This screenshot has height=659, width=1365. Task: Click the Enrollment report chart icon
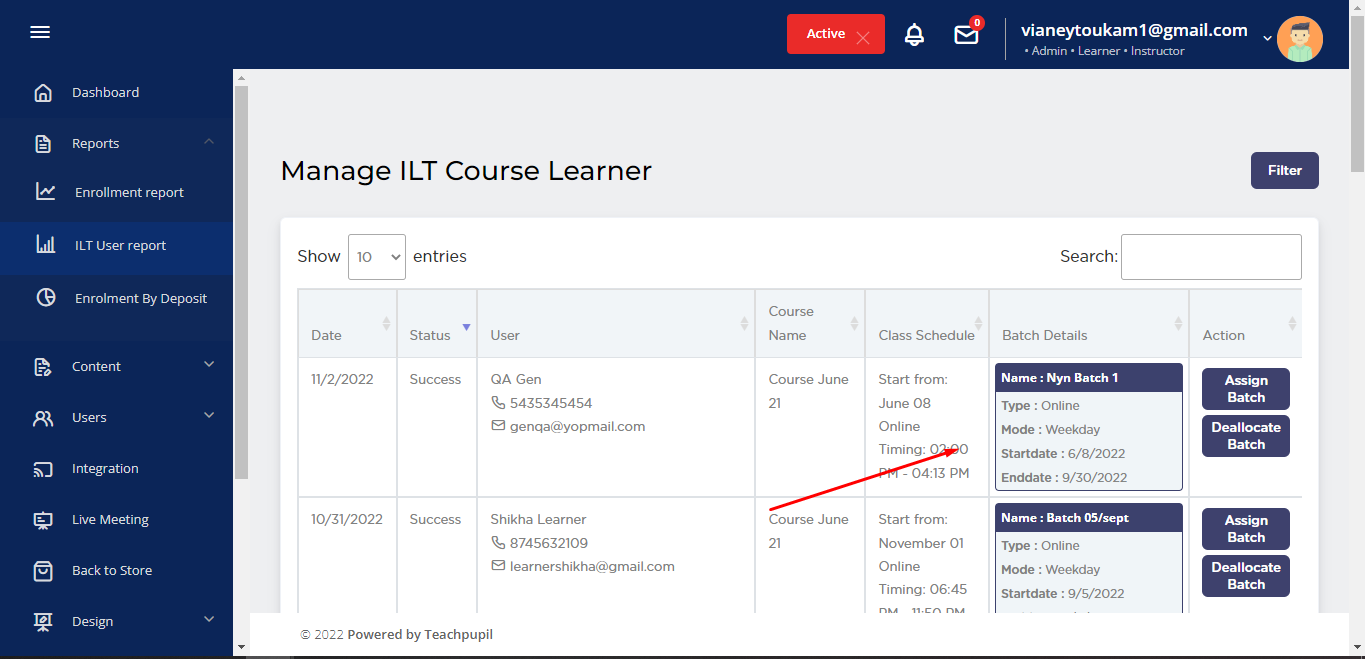coord(46,192)
